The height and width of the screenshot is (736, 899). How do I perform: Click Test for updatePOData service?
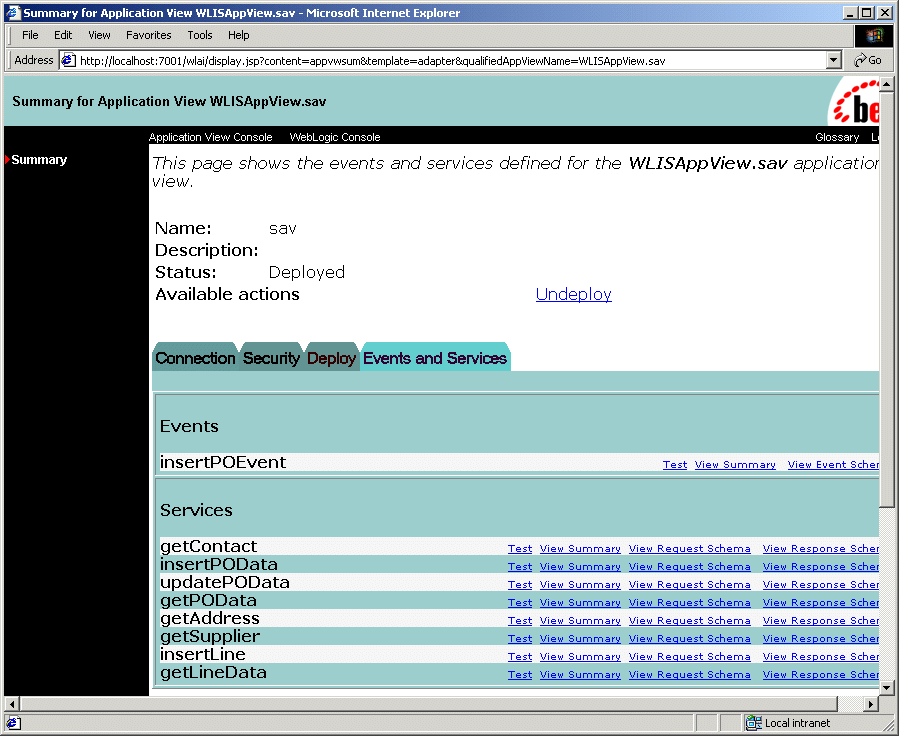click(520, 585)
